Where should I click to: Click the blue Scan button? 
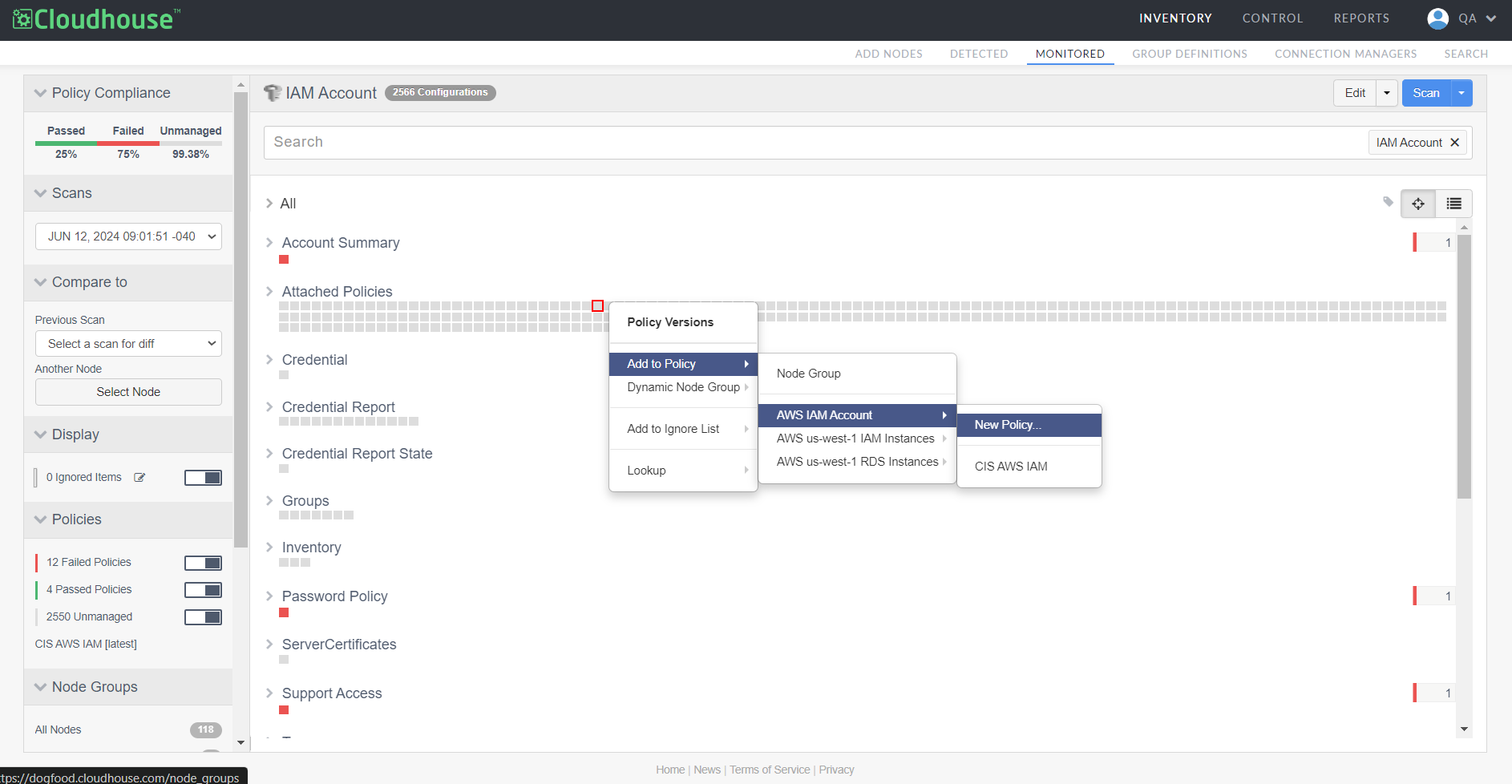[x=1426, y=93]
